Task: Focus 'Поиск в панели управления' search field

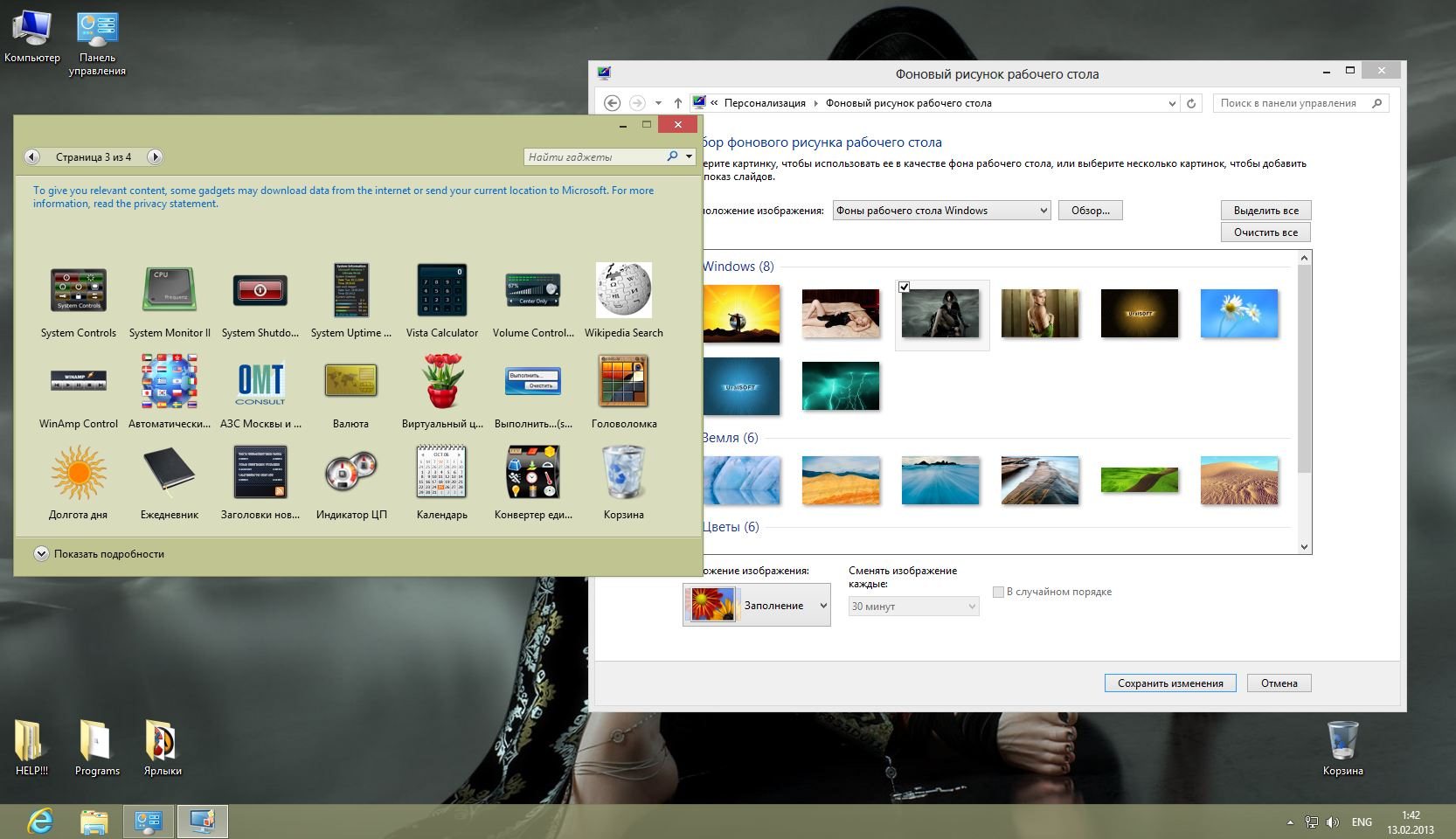Action: pos(1291,103)
